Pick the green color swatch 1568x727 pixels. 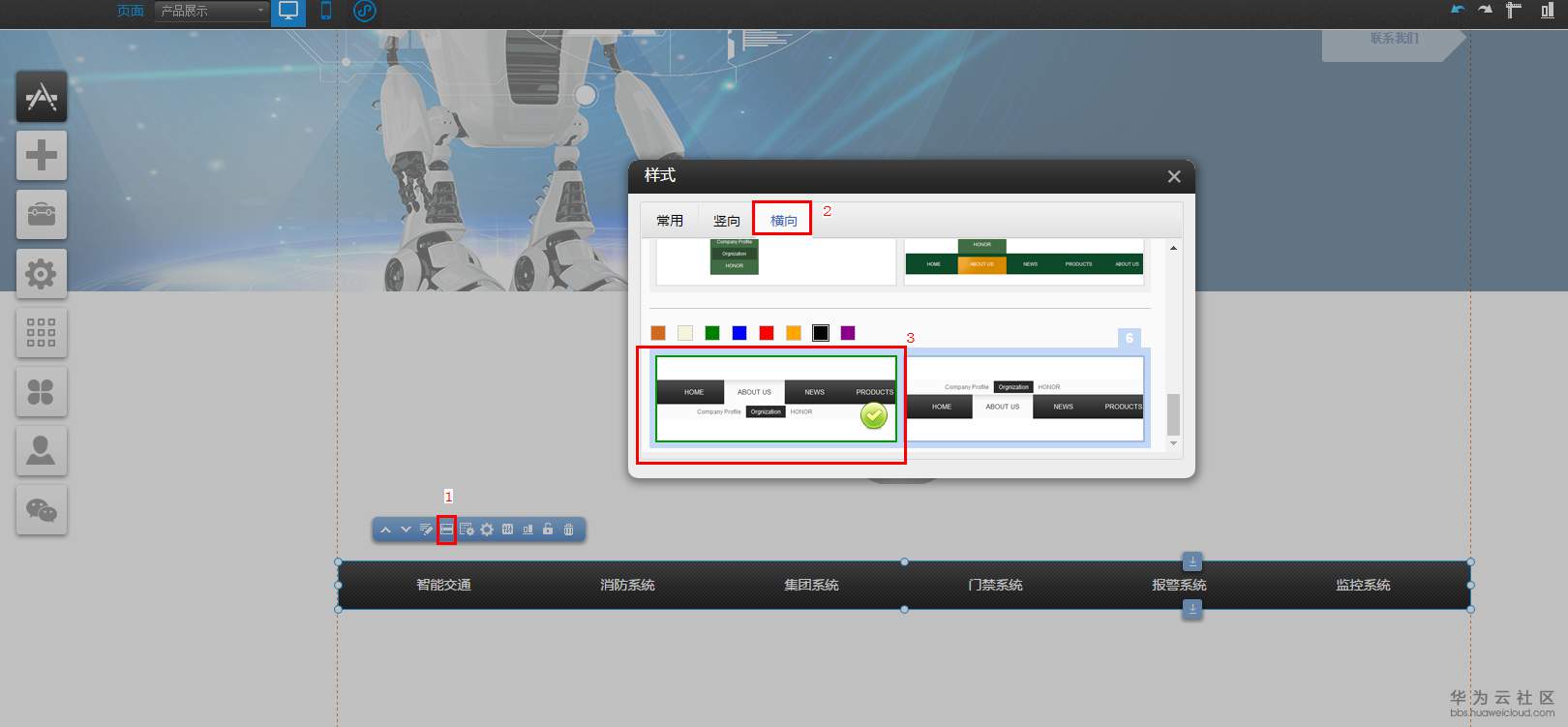tap(712, 333)
